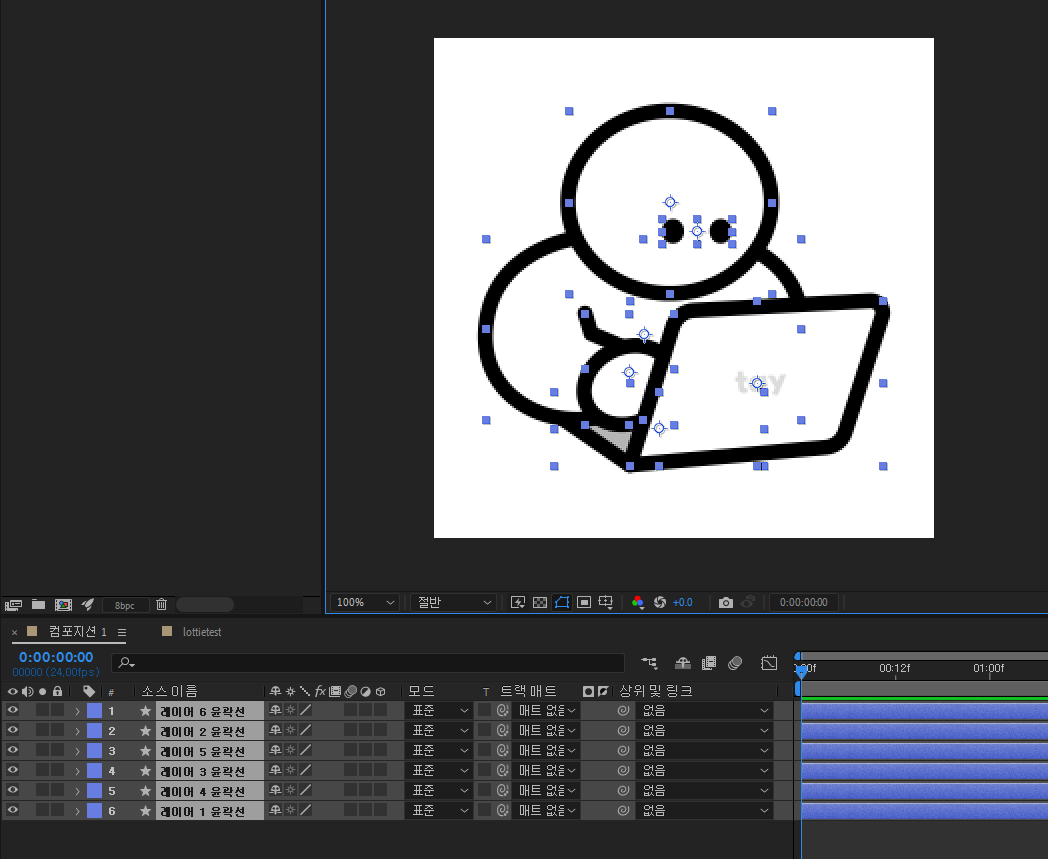
Task: Click parent pick whip for 레이어 6 윤곽선
Action: click(623, 711)
